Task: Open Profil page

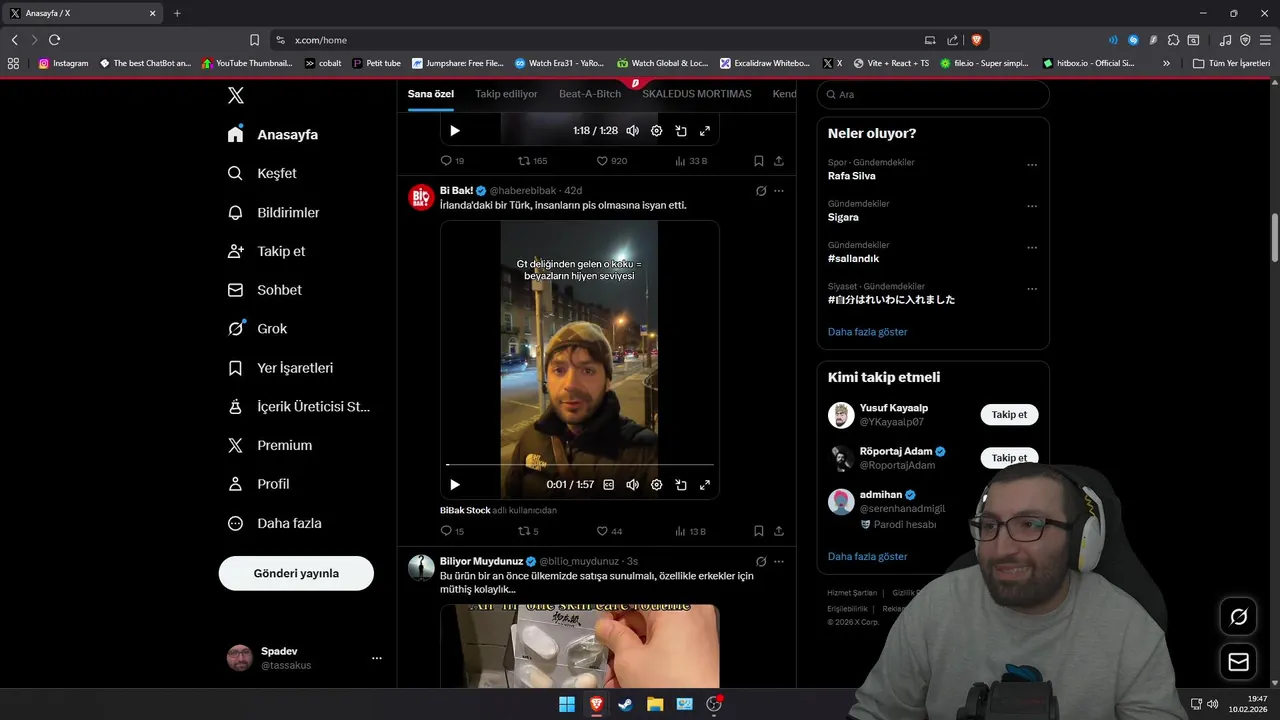Action: tap(259, 484)
